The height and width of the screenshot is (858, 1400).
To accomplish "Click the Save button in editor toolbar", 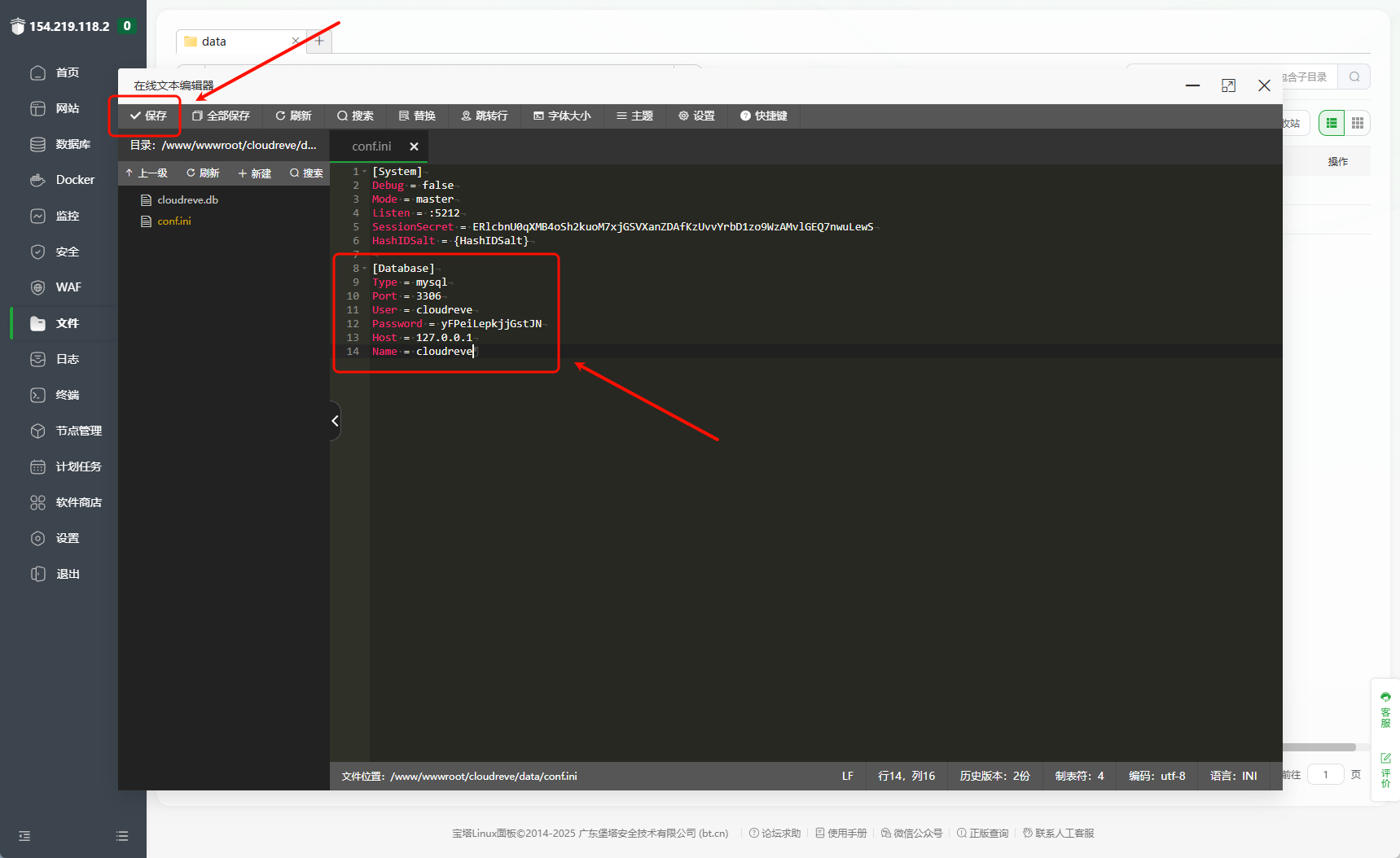I will tap(148, 116).
